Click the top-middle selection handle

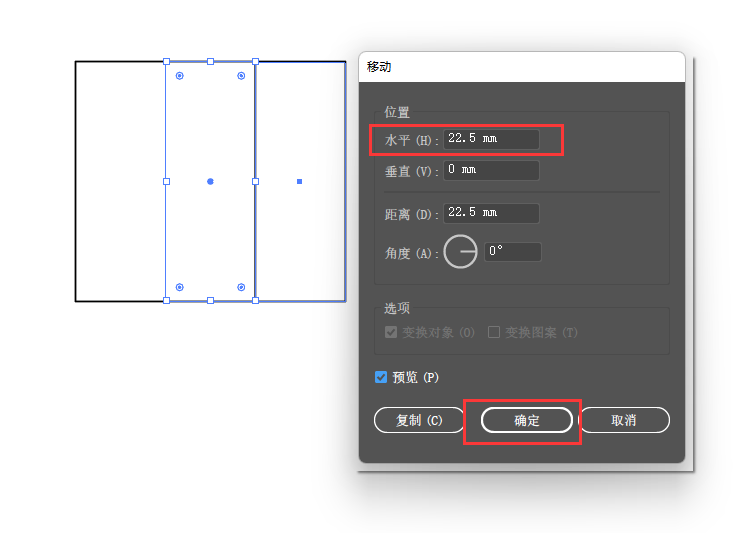coord(210,62)
